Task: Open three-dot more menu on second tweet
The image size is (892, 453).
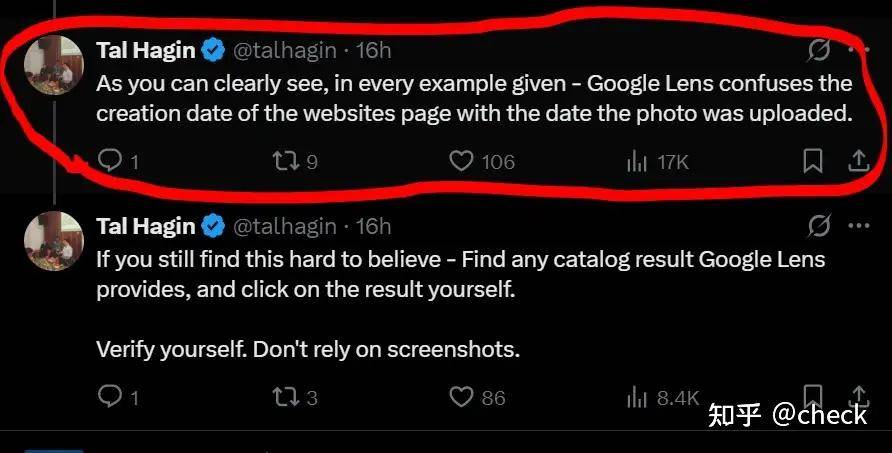Action: coord(858,225)
